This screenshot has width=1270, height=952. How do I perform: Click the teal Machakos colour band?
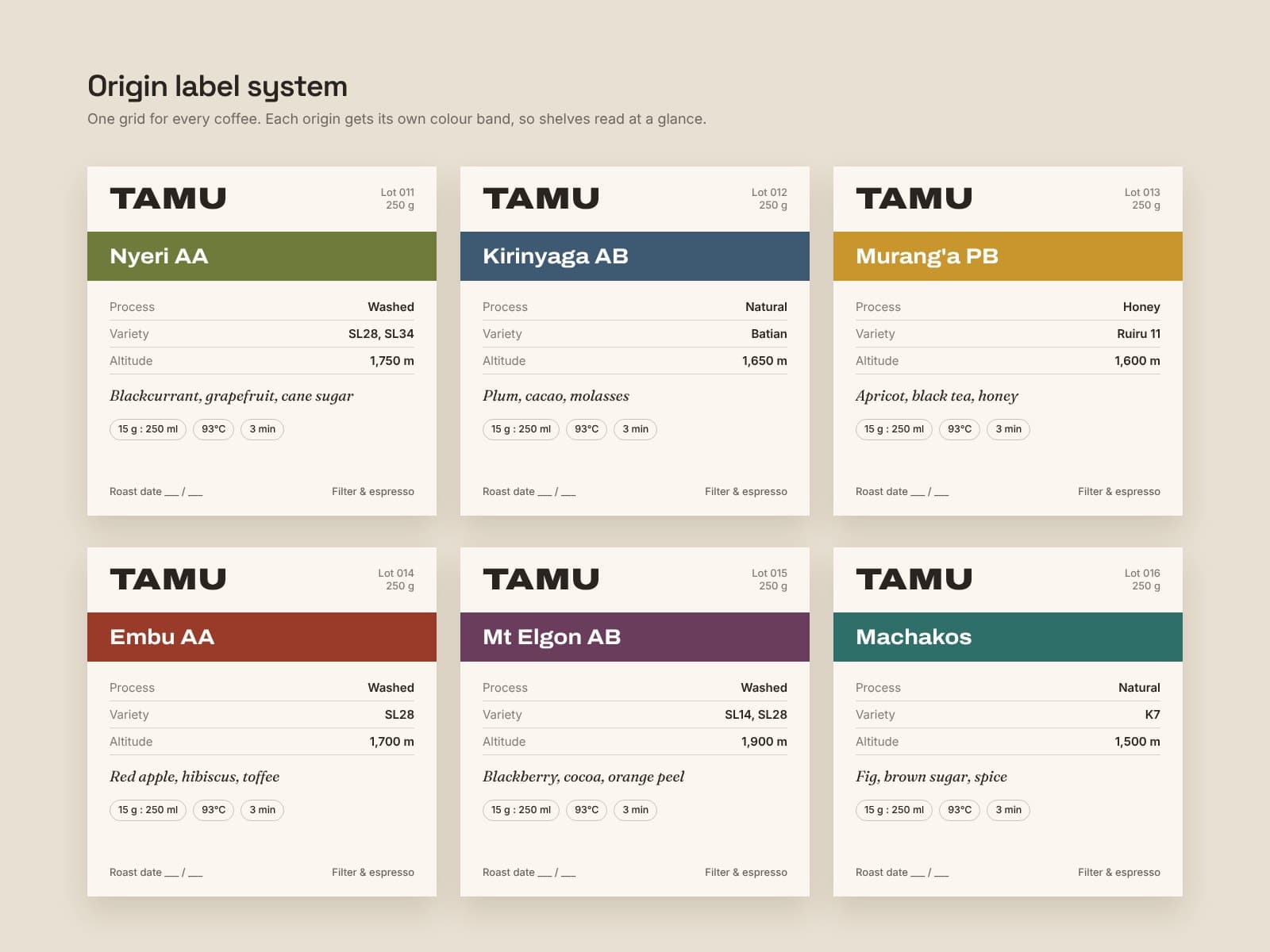[x=1008, y=637]
